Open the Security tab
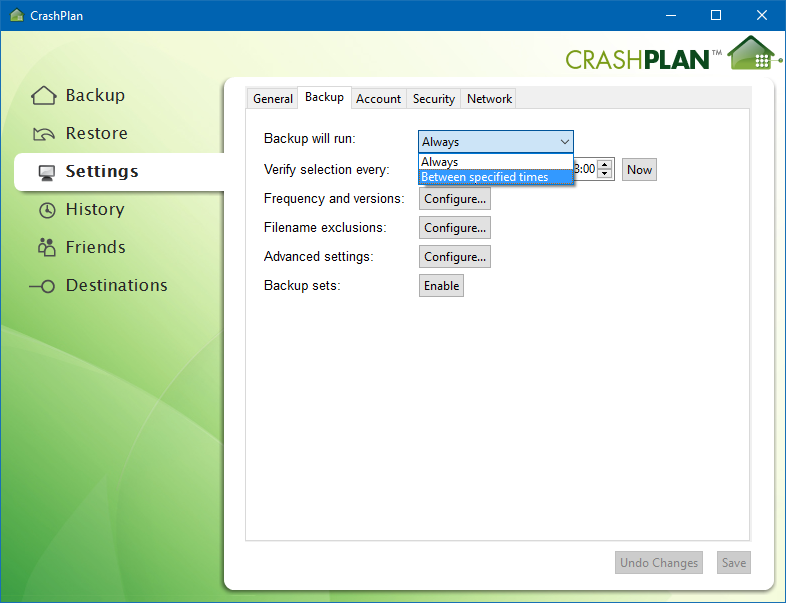Screen dimensions: 786x603 (x=434, y=99)
